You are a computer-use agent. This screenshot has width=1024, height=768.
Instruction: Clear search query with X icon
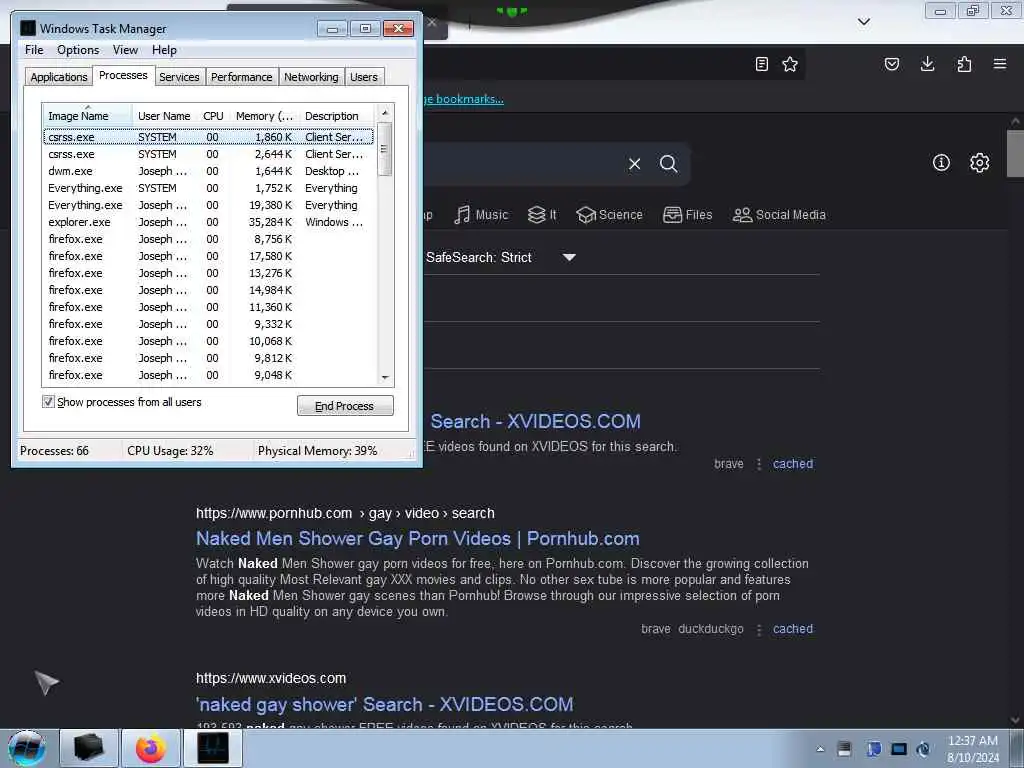(x=634, y=164)
